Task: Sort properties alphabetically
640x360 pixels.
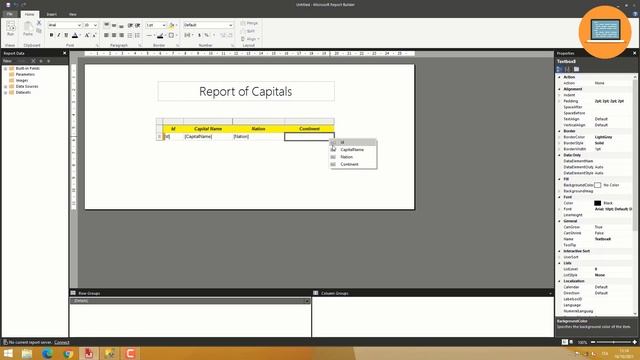Action: [567, 69]
